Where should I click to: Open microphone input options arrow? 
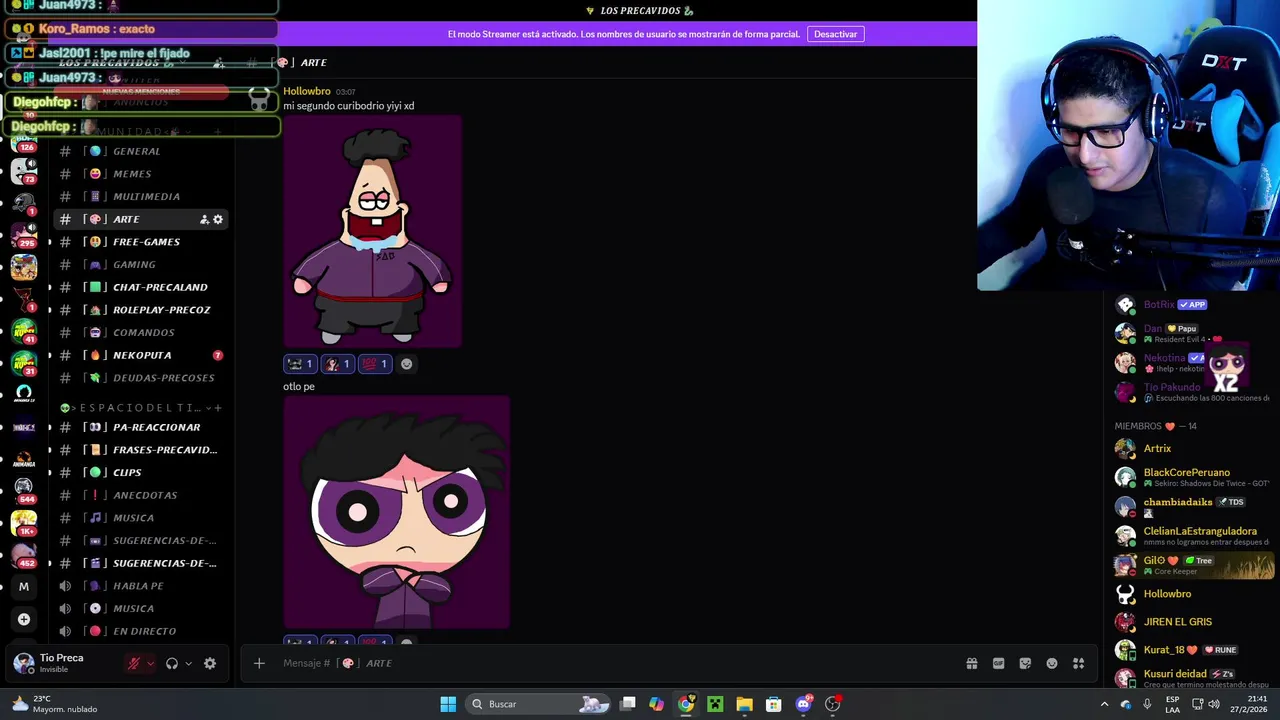pos(150,663)
